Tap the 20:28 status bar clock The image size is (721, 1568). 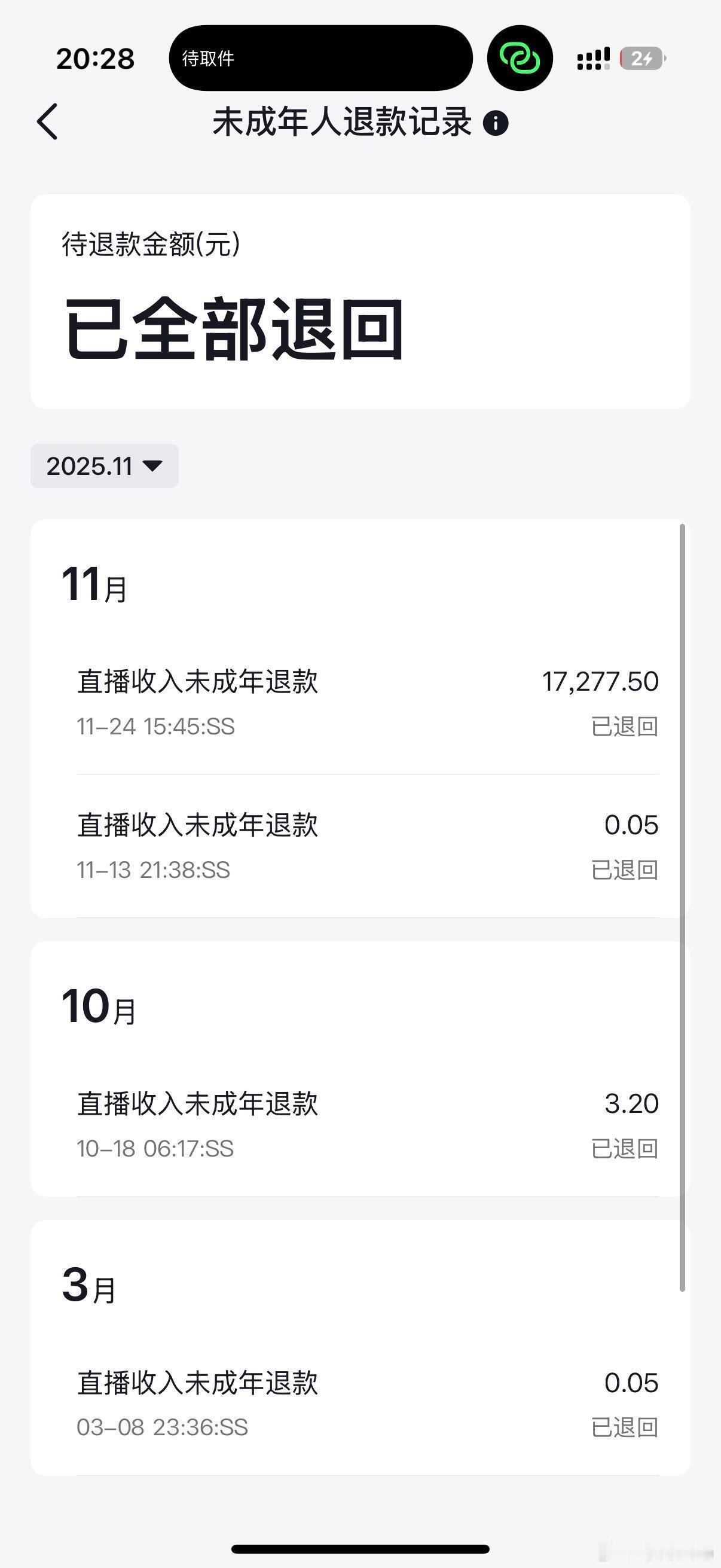pos(96,59)
